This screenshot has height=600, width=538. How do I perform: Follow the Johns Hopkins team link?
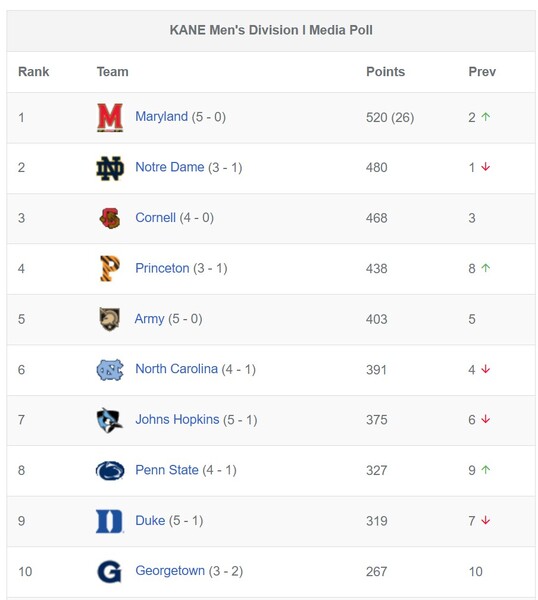click(x=177, y=419)
